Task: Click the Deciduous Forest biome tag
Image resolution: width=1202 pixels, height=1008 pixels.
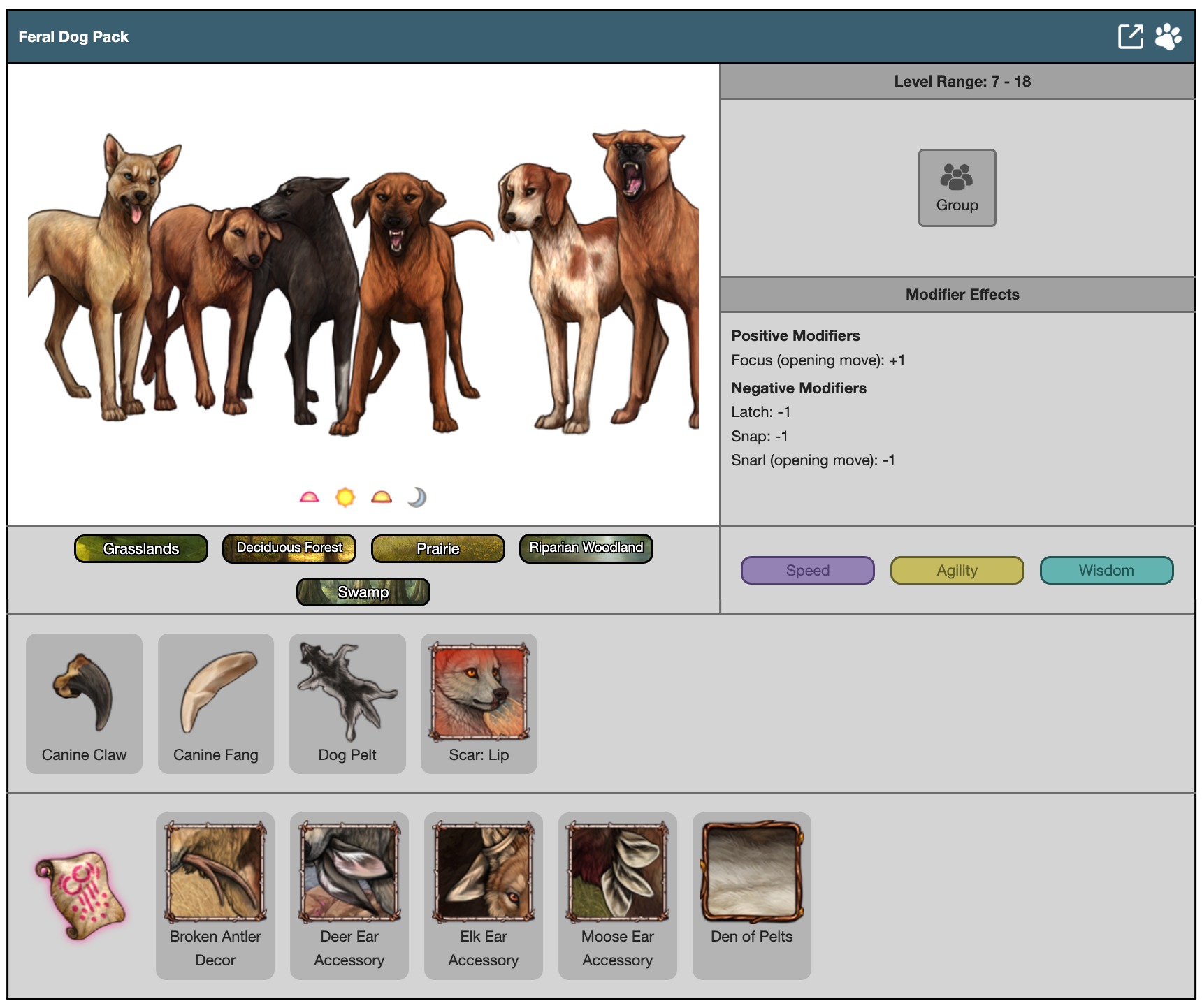Action: [289, 548]
